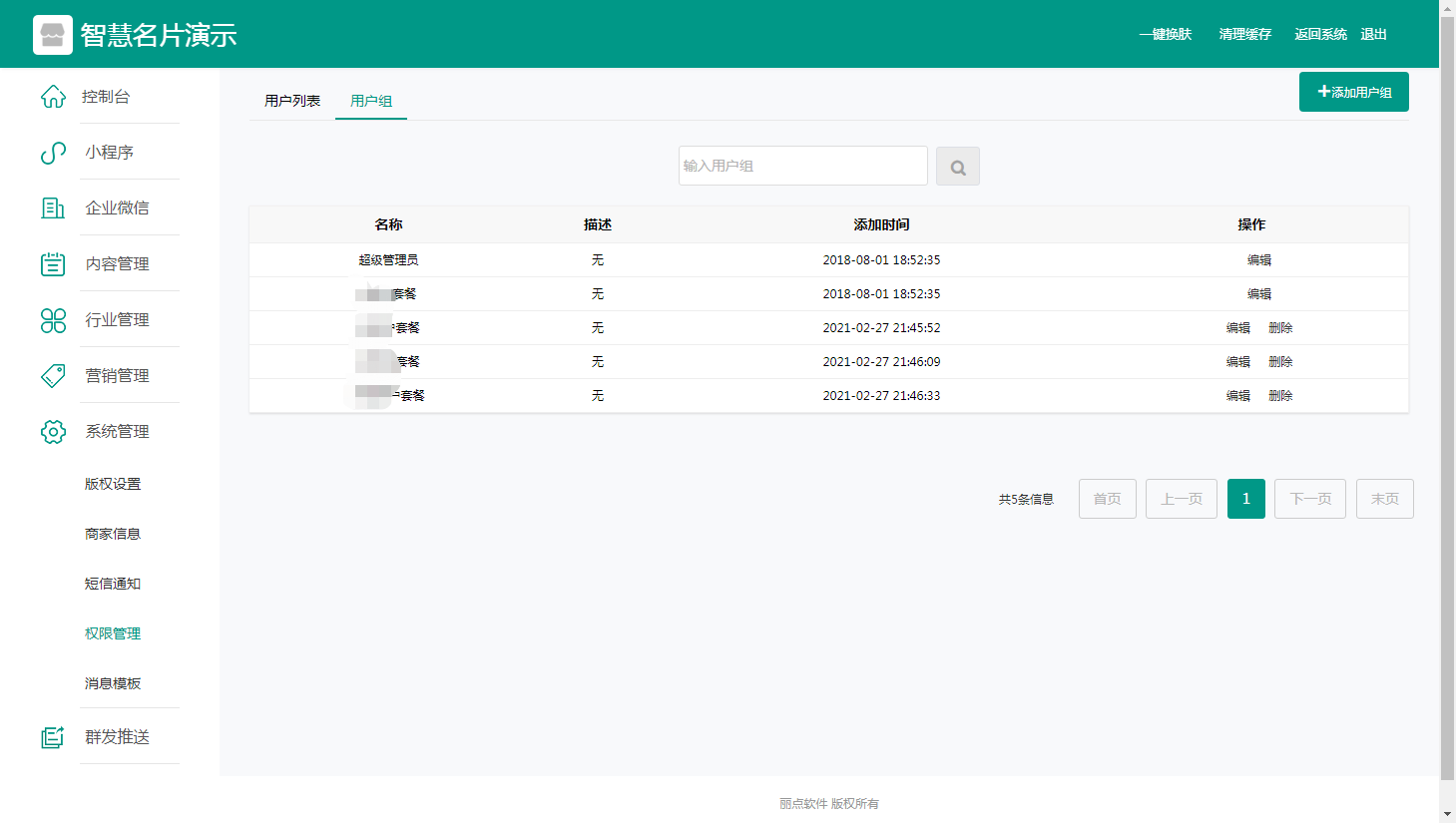Click the building icon beside 企业微信
Viewport: 1456px width, 823px height.
[x=53, y=207]
